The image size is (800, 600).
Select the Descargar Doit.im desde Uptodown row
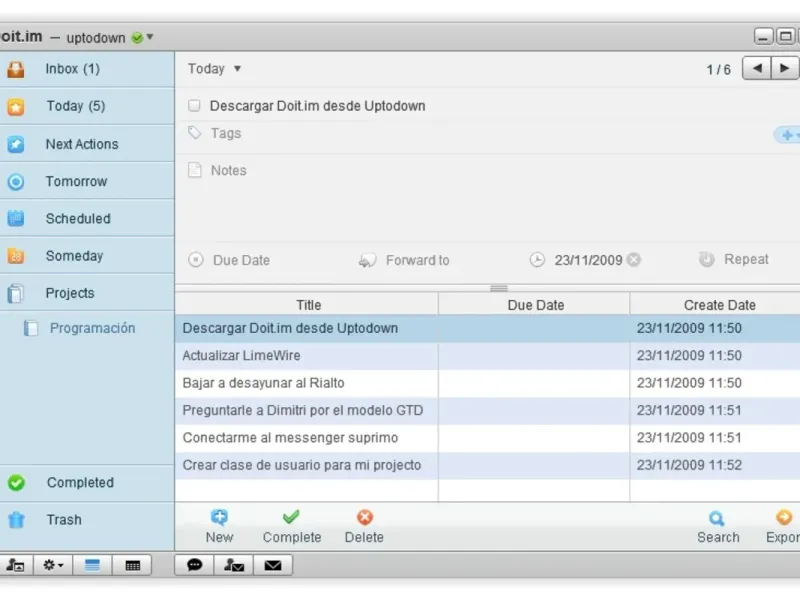pos(488,328)
